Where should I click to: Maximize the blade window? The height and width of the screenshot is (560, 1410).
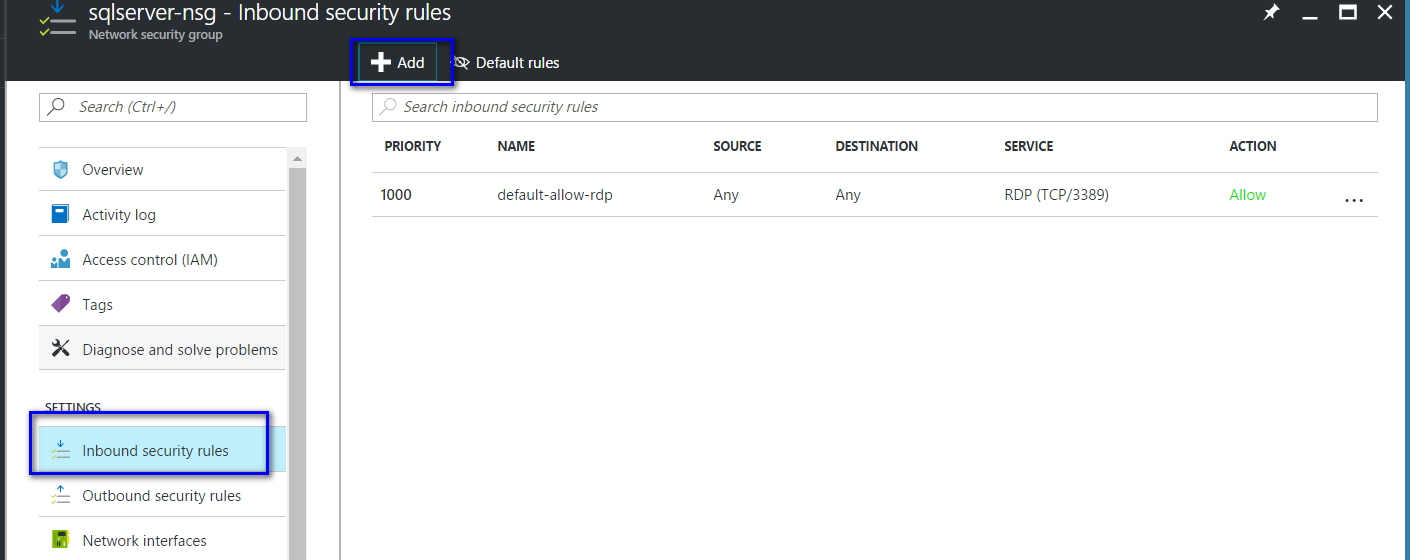pyautogui.click(x=1347, y=12)
